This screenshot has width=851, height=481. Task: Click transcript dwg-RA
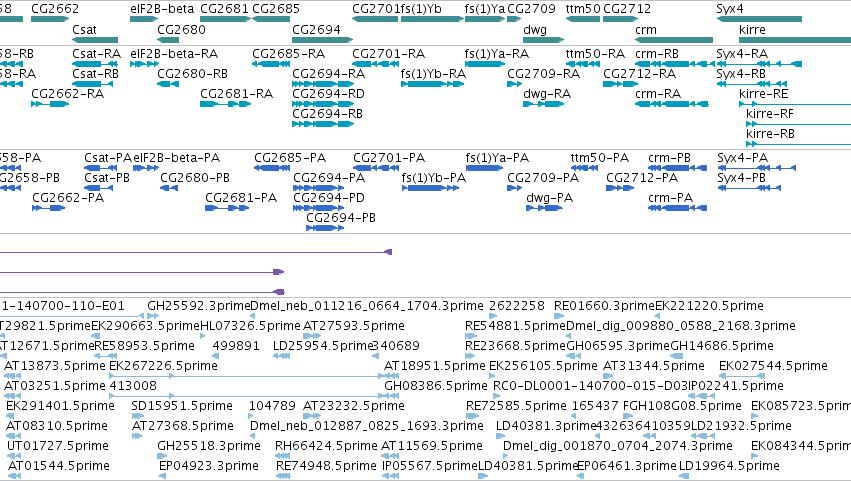(x=543, y=104)
